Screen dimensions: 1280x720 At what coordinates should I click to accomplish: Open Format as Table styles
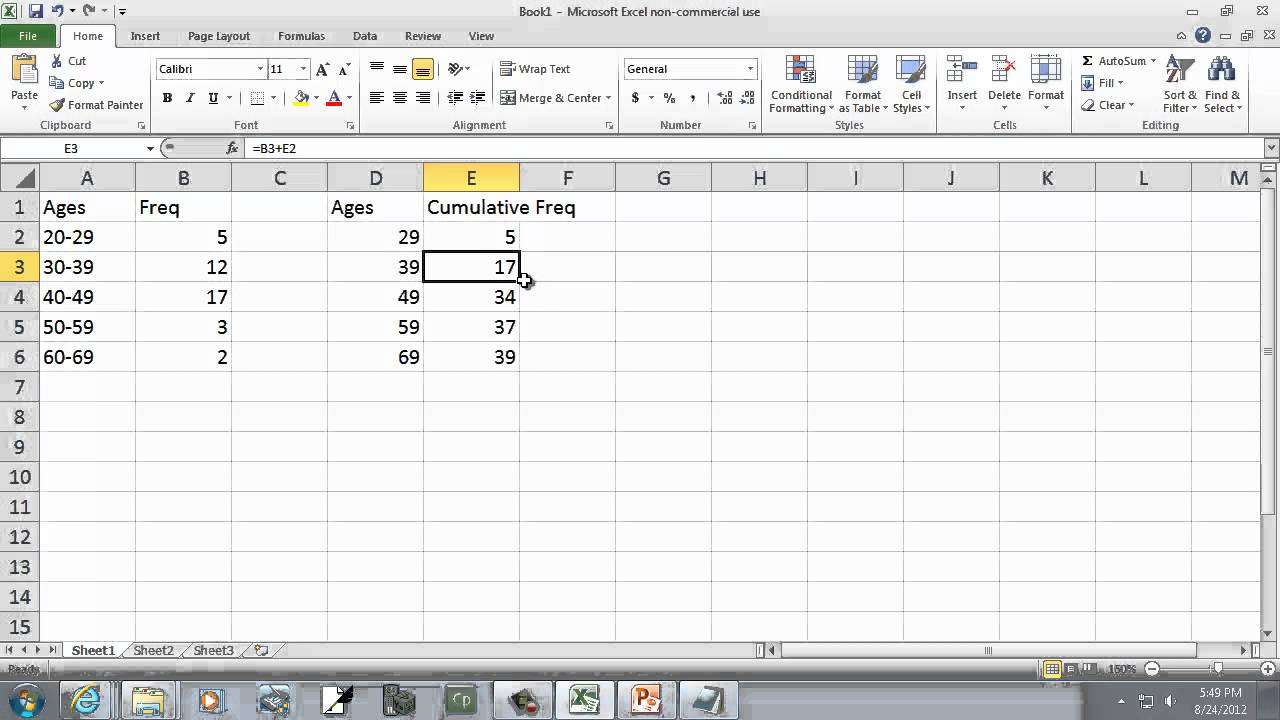860,86
